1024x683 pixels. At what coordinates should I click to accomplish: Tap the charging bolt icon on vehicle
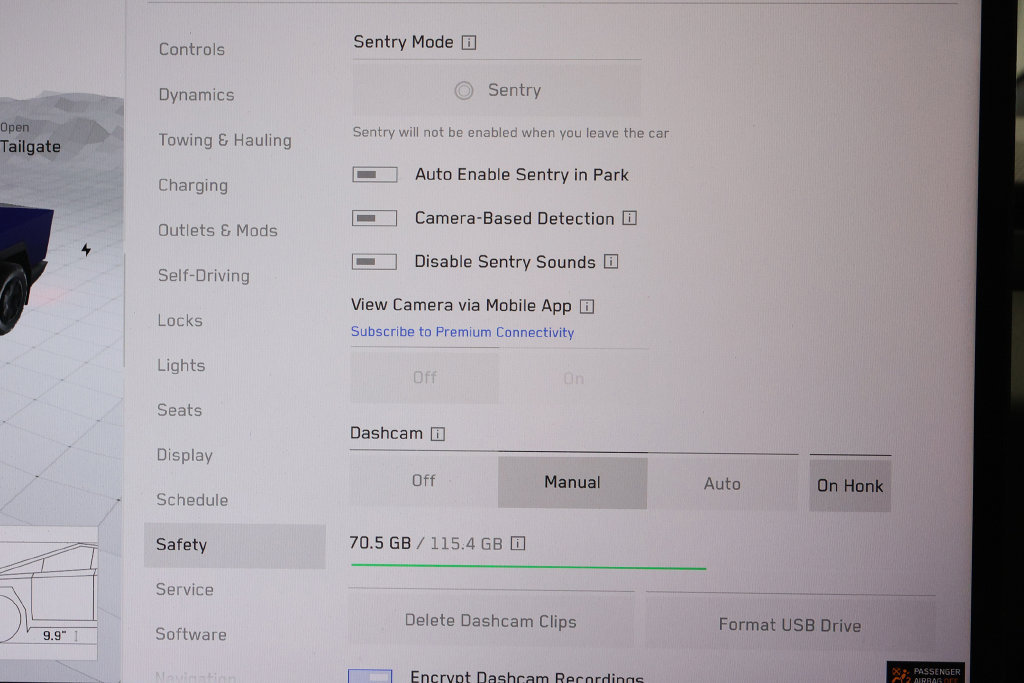tap(86, 250)
